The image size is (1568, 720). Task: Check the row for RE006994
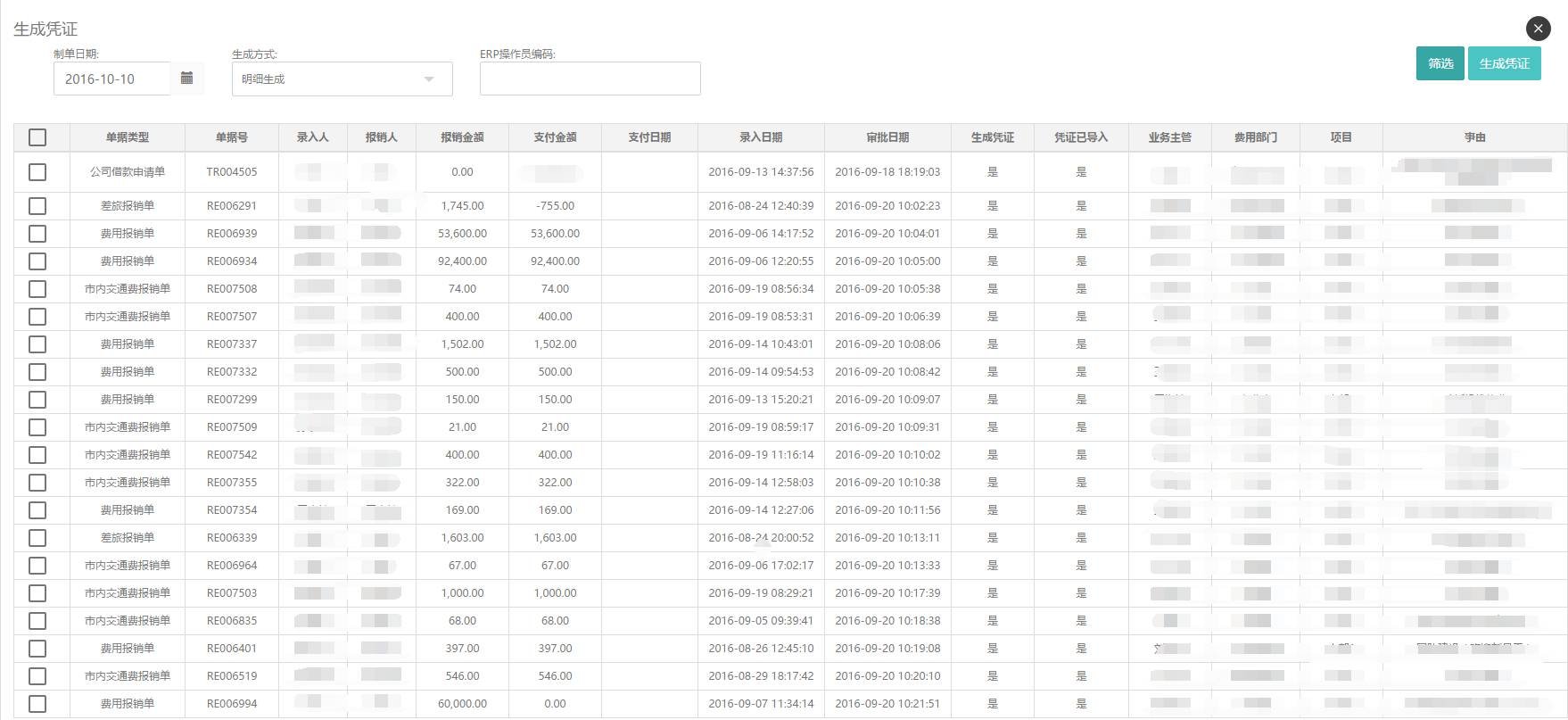click(x=37, y=704)
